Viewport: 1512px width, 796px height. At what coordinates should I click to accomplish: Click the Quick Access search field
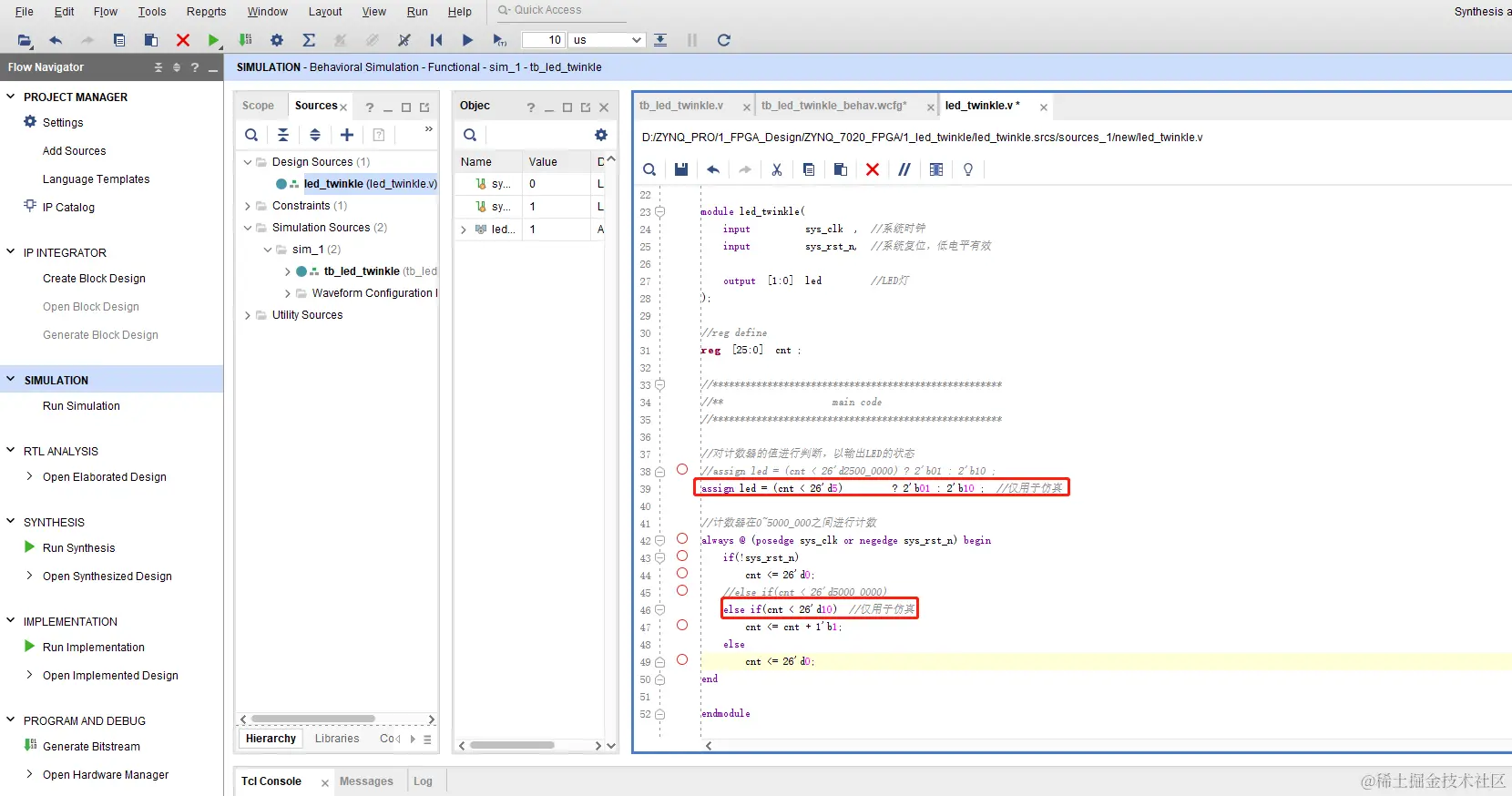(x=561, y=11)
